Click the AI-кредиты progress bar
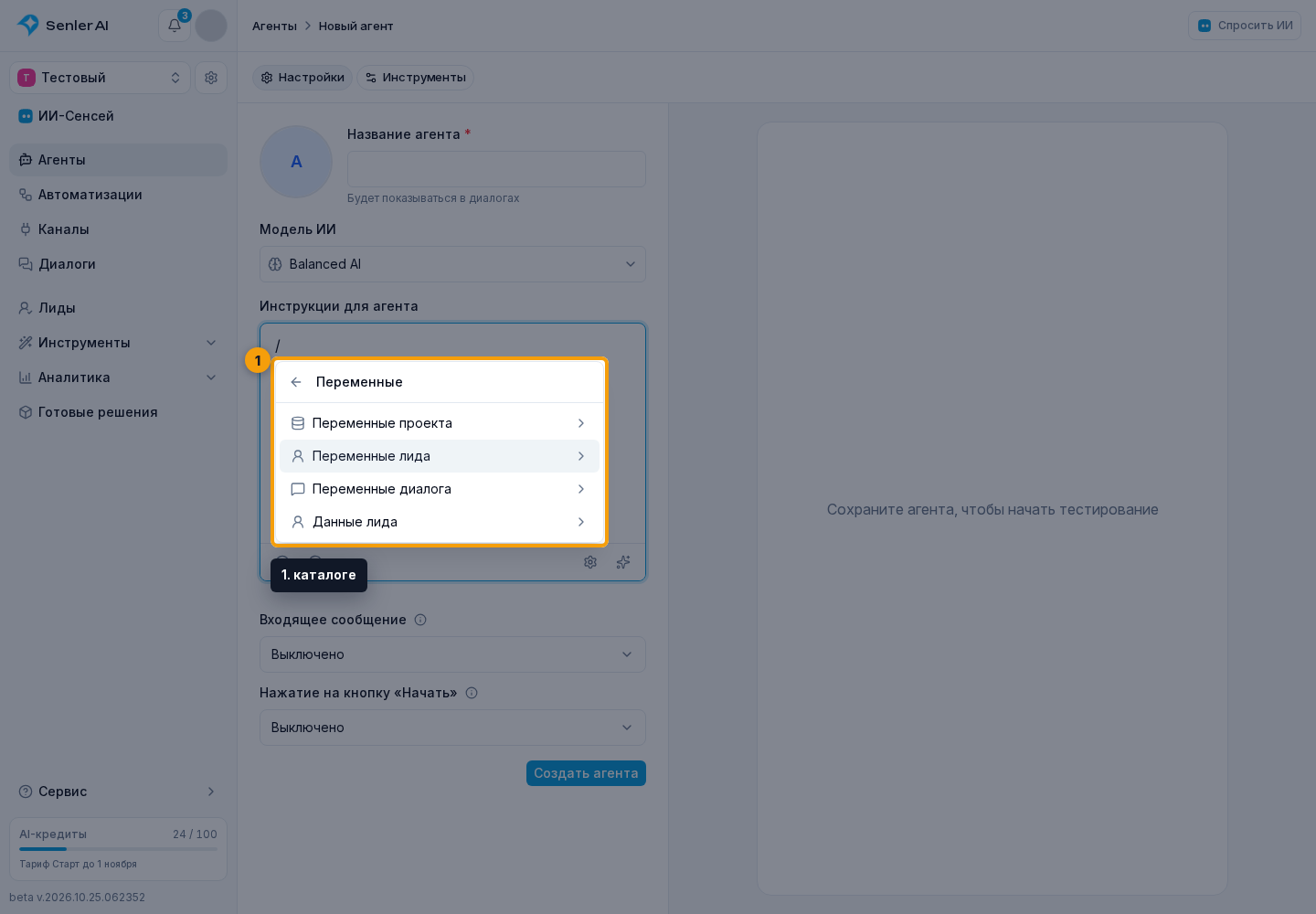This screenshot has height=914, width=1316. pyautogui.click(x=118, y=849)
